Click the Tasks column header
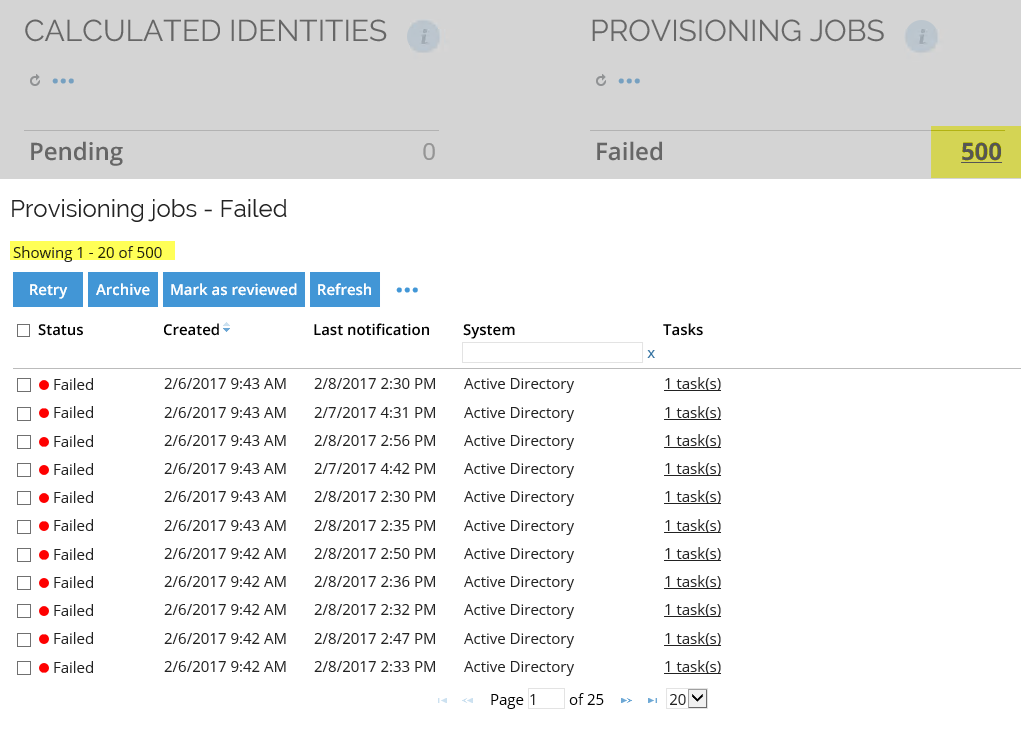Image resolution: width=1021 pixels, height=731 pixels. pyautogui.click(x=683, y=329)
